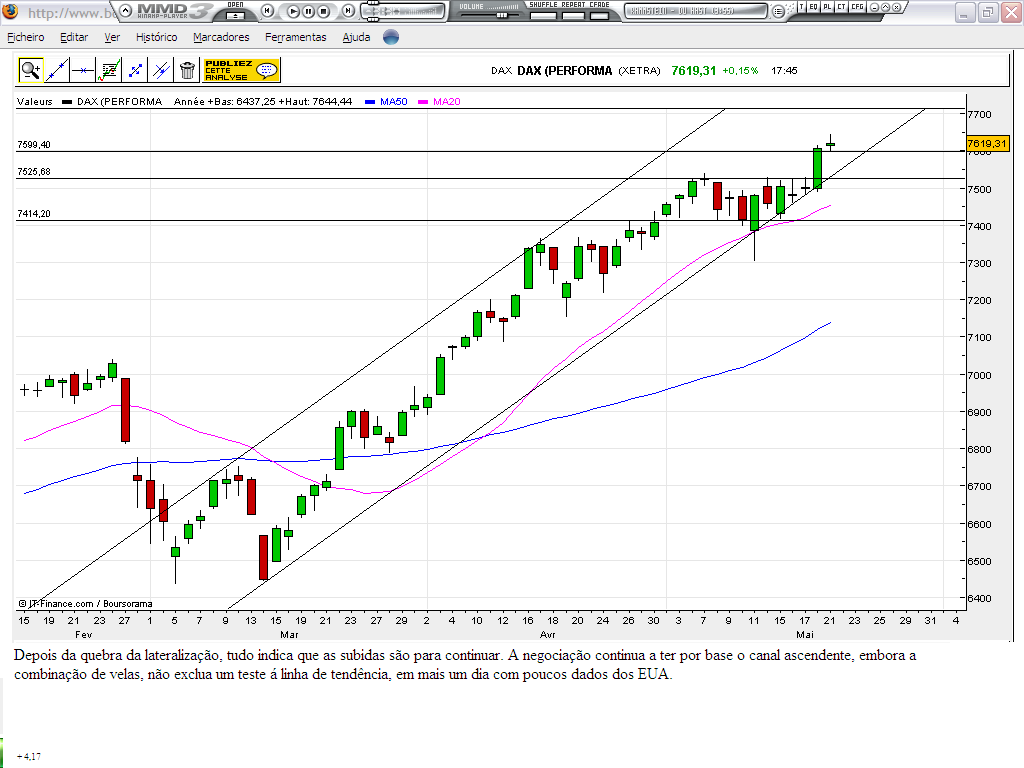Click the blue globe icon beside Ajuda

coord(391,37)
